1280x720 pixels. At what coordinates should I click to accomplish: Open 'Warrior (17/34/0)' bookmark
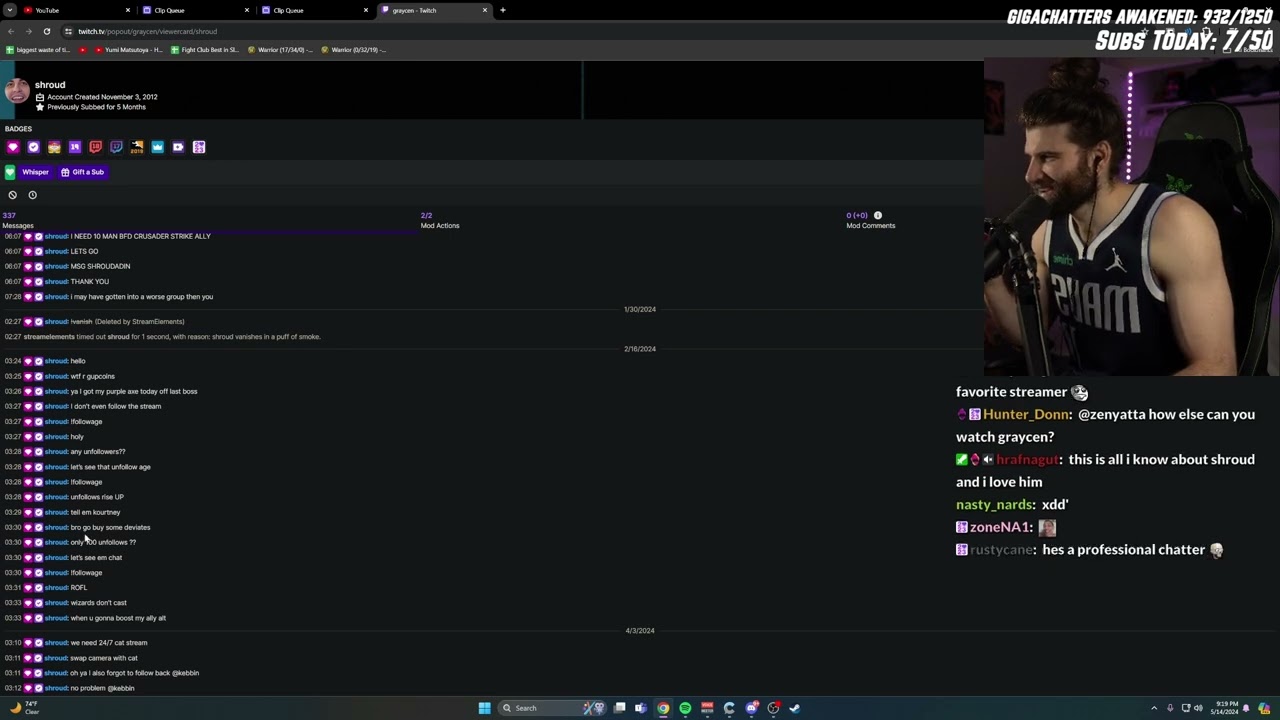point(280,49)
